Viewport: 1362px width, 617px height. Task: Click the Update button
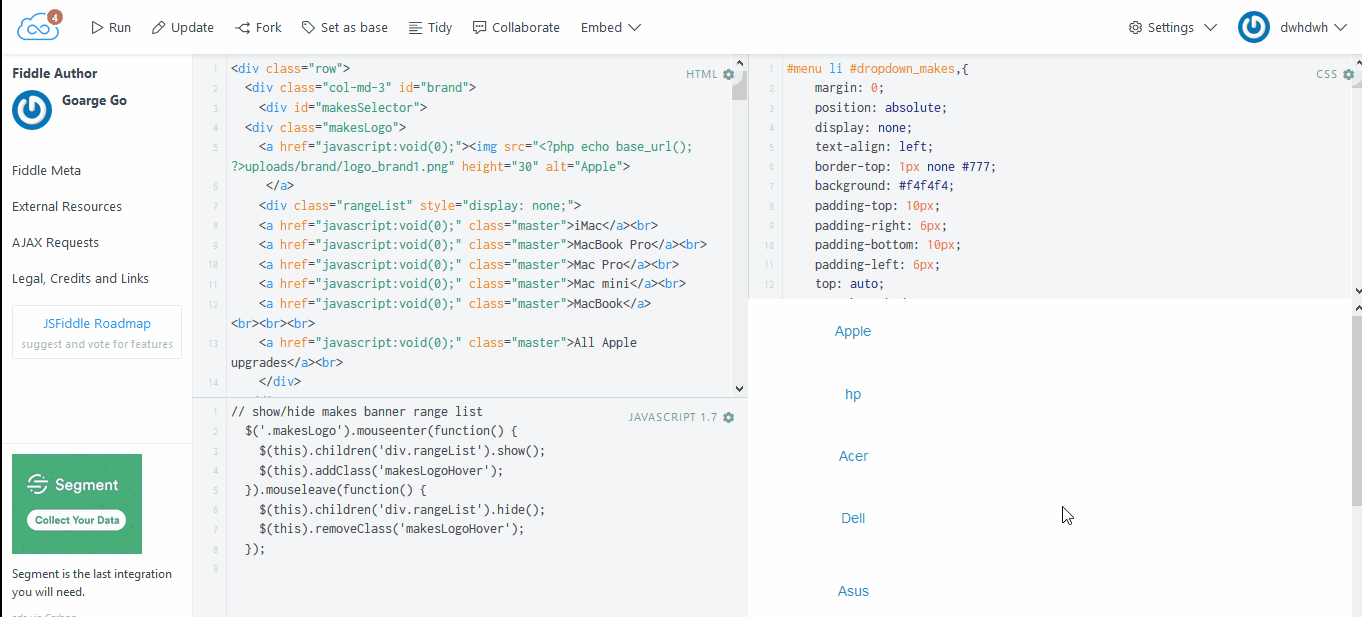(x=183, y=27)
